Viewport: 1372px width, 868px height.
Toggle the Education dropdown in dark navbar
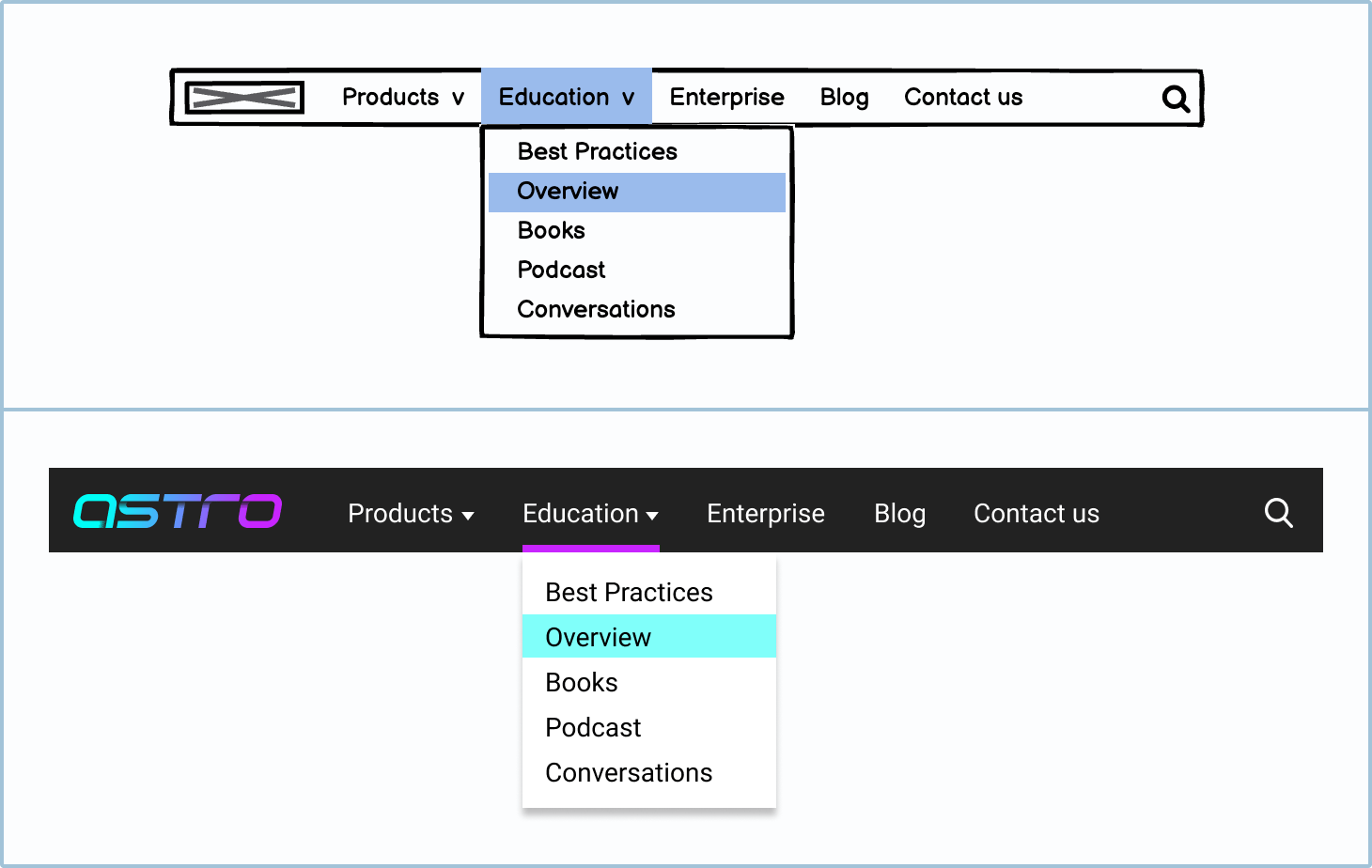(x=590, y=514)
